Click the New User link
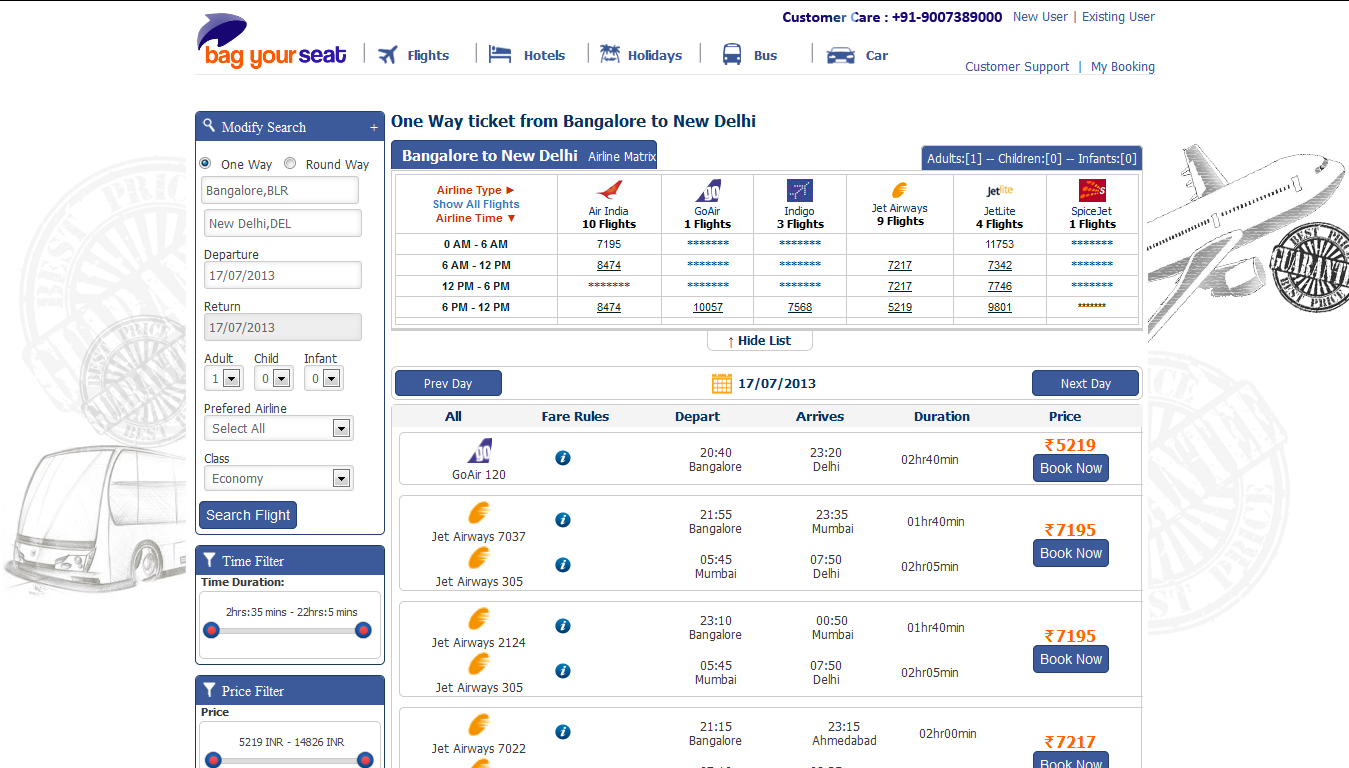This screenshot has height=768, width=1349. pos(1040,17)
